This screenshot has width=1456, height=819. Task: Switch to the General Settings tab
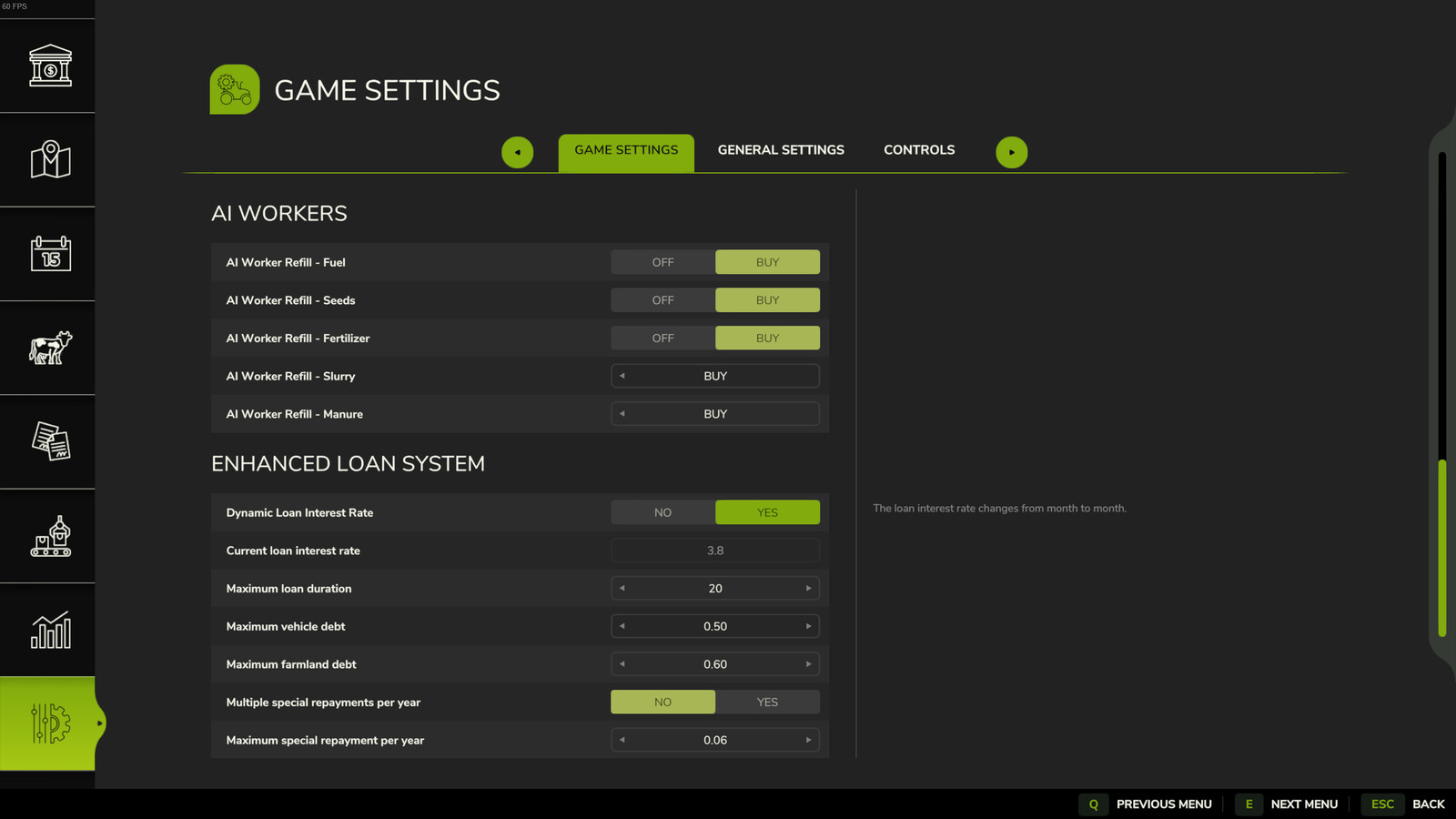[780, 149]
